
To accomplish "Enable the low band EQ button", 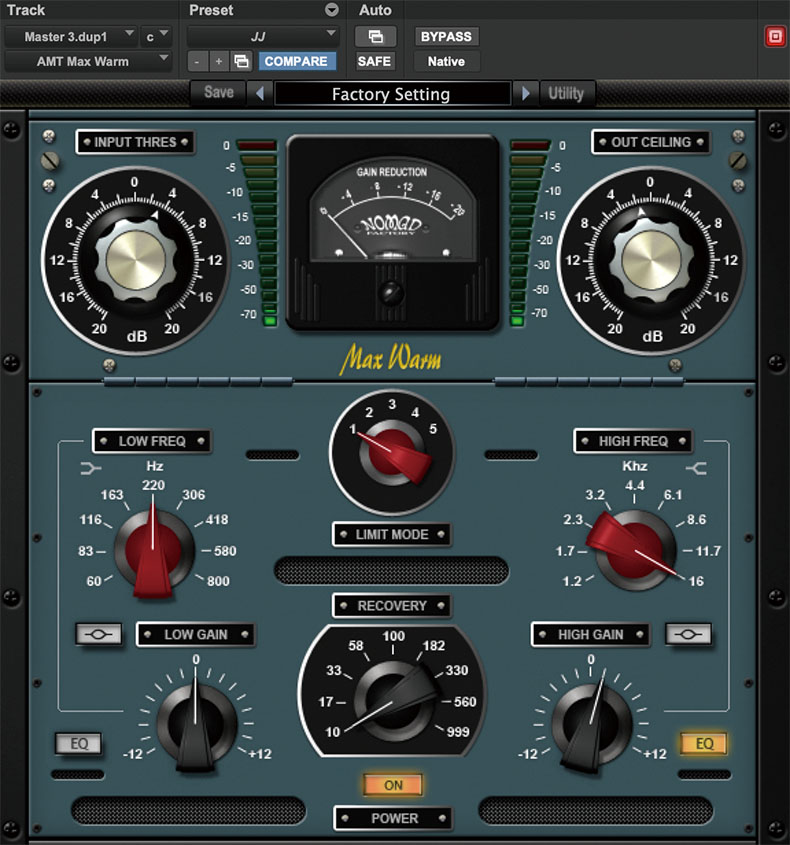I will 79,744.
